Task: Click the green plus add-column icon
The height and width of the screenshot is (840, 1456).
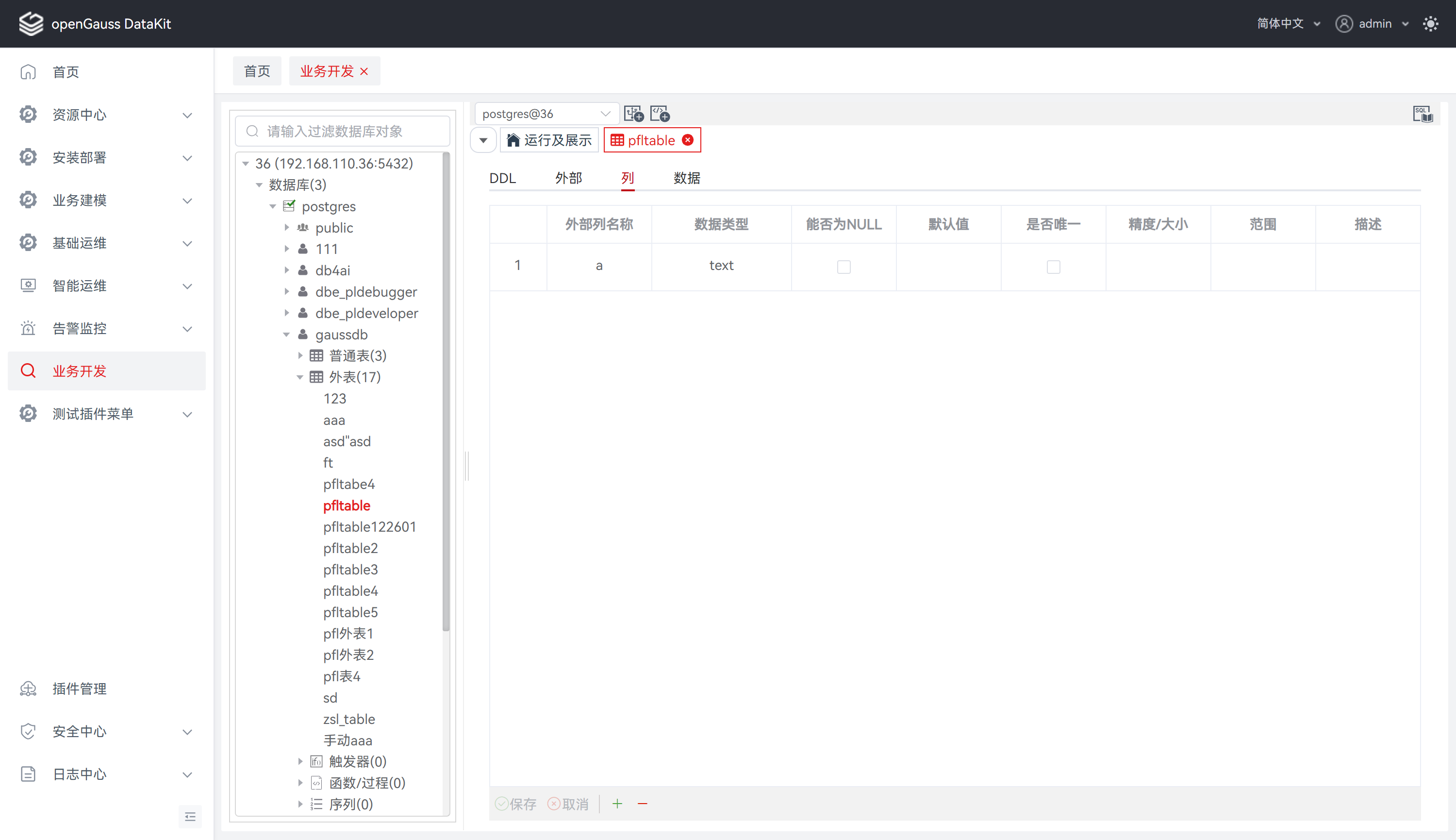Action: [617, 804]
